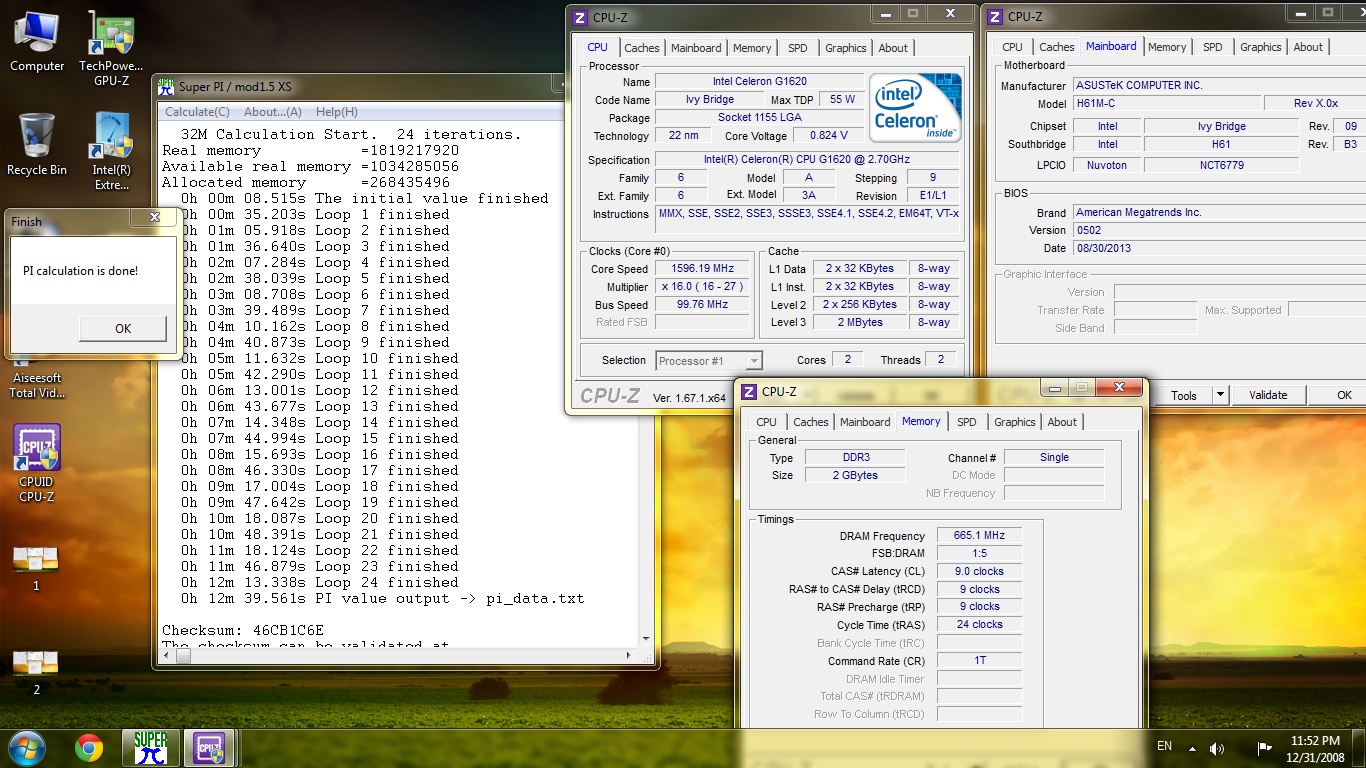Screen dimensions: 1366x768
Task: Select About tab in the Mainboard window
Action: [1308, 47]
